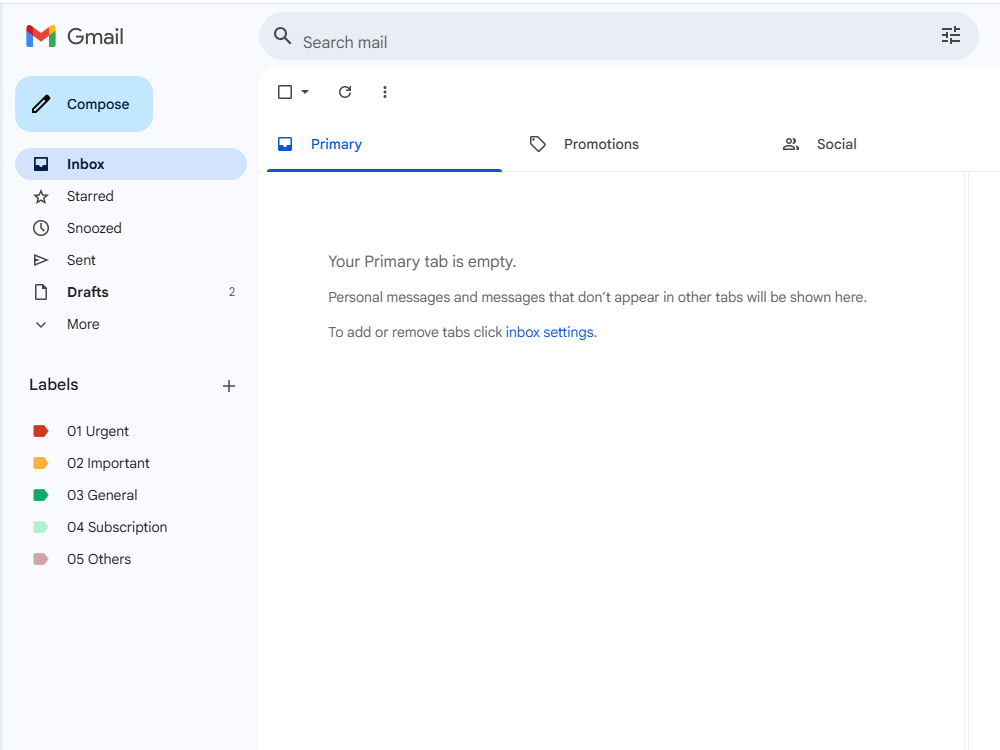The image size is (1000, 750).
Task: Follow the inbox settings link
Action: click(550, 332)
